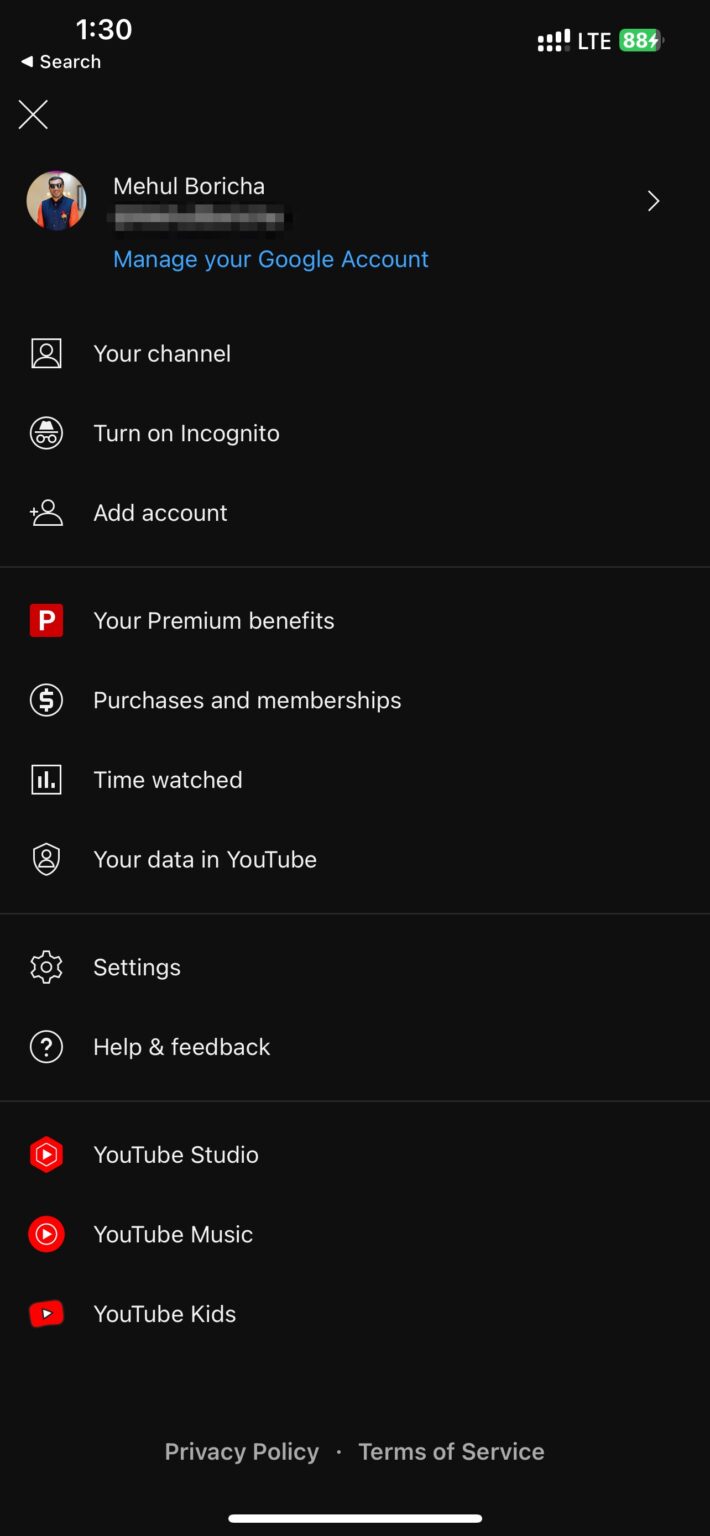Expand account details with the right chevron
Image resolution: width=710 pixels, height=1536 pixels.
(653, 201)
